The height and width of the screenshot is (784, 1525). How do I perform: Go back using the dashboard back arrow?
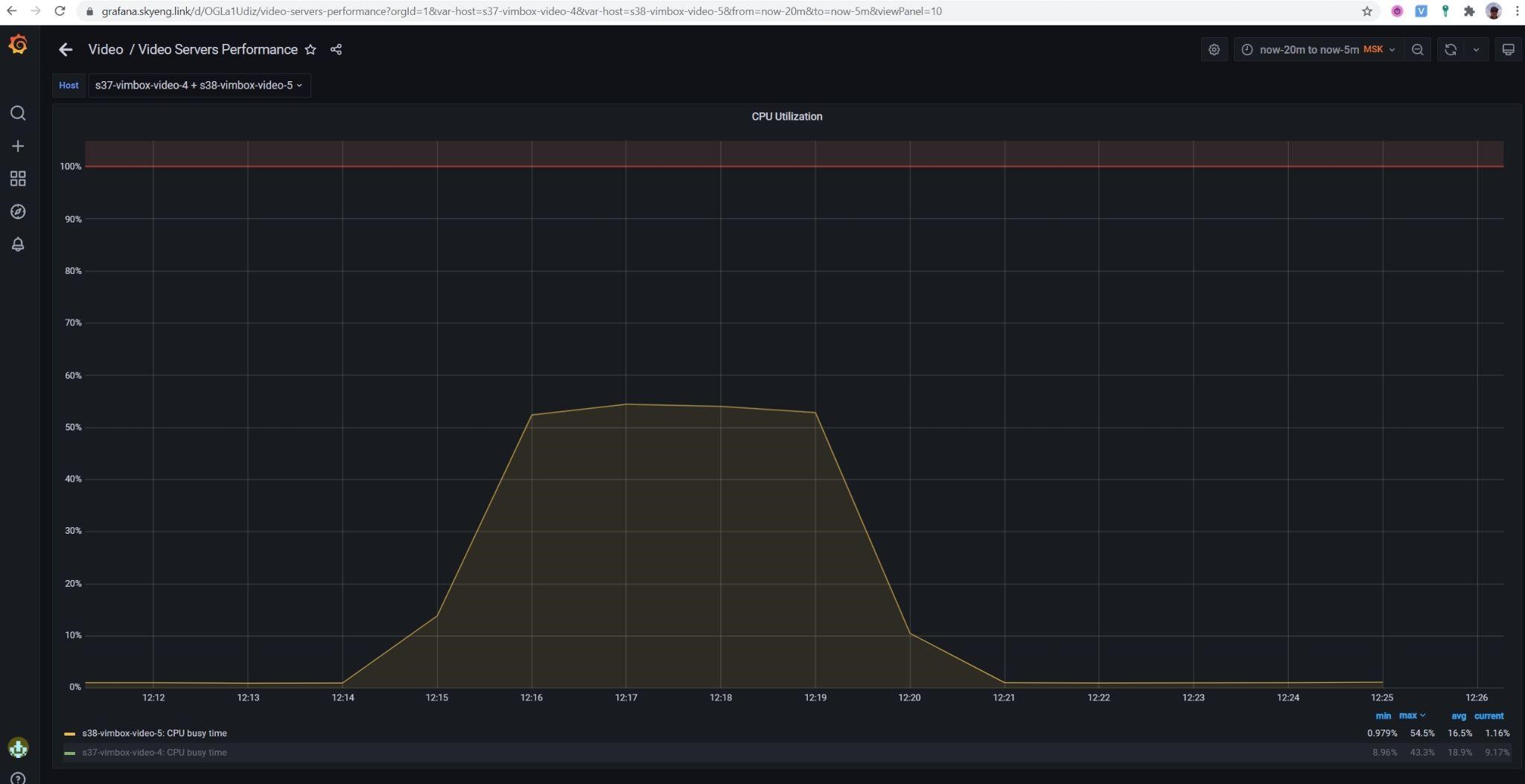pyautogui.click(x=66, y=49)
